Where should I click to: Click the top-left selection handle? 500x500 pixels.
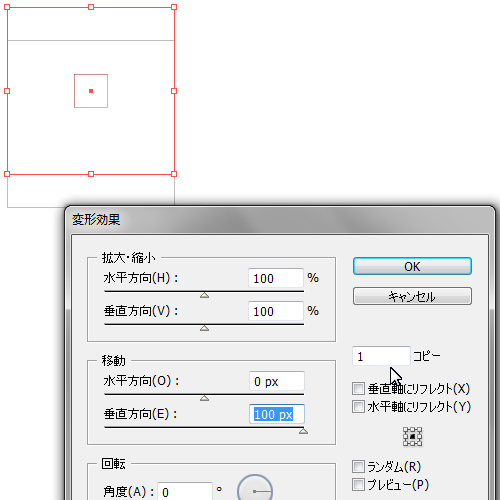7,7
